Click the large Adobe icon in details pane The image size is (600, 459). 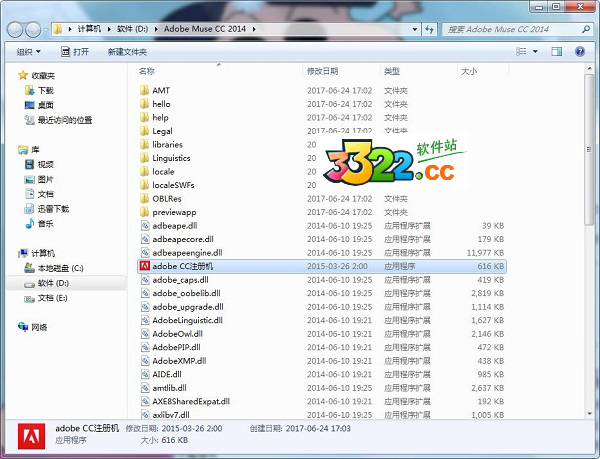(x=31, y=436)
